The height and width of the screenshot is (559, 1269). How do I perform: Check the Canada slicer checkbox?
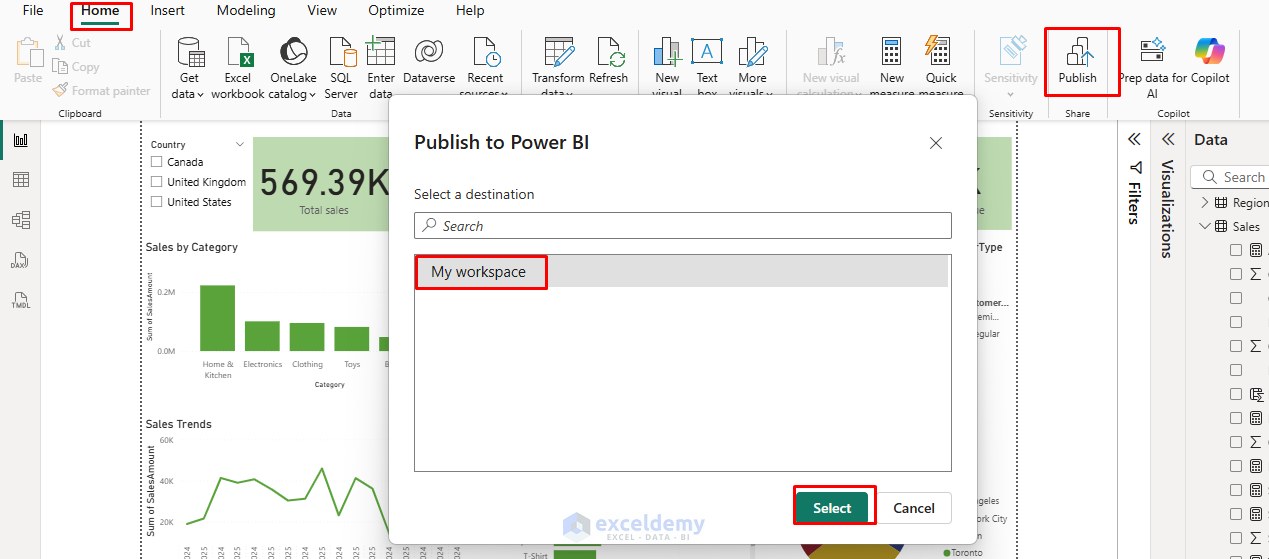point(156,162)
